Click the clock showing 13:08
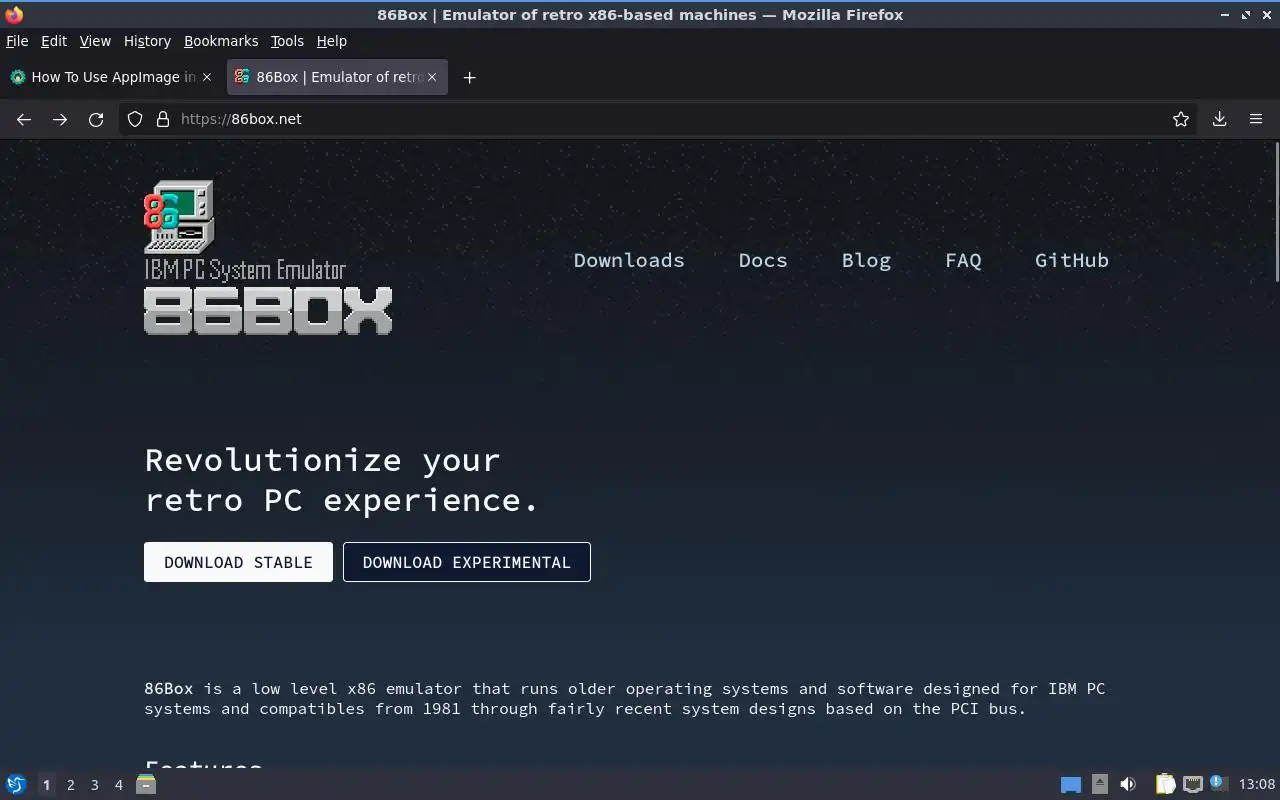Screen dimensions: 1280x800 [x=1257, y=784]
